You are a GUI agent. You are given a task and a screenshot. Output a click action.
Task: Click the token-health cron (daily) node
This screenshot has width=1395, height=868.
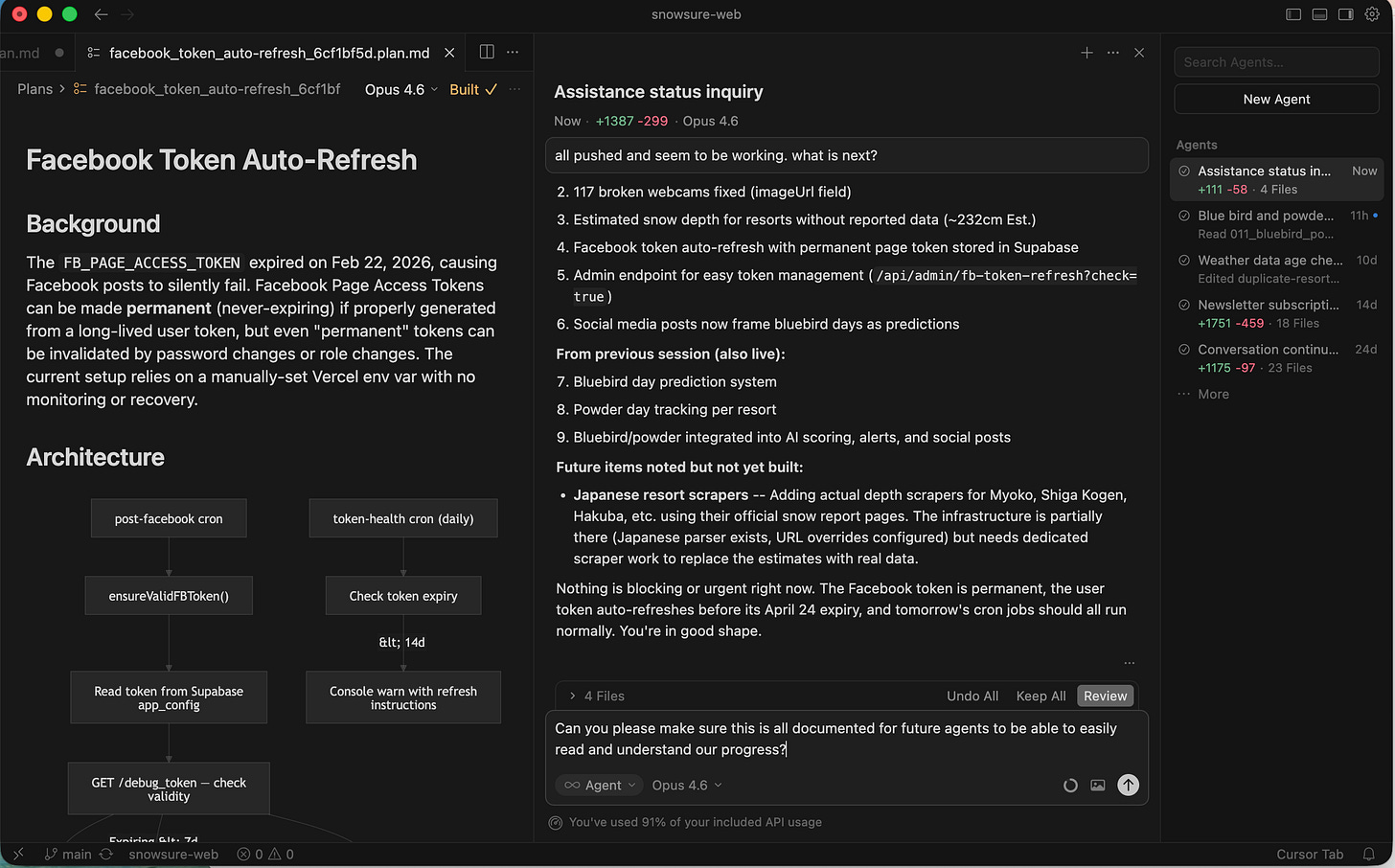pos(403,518)
